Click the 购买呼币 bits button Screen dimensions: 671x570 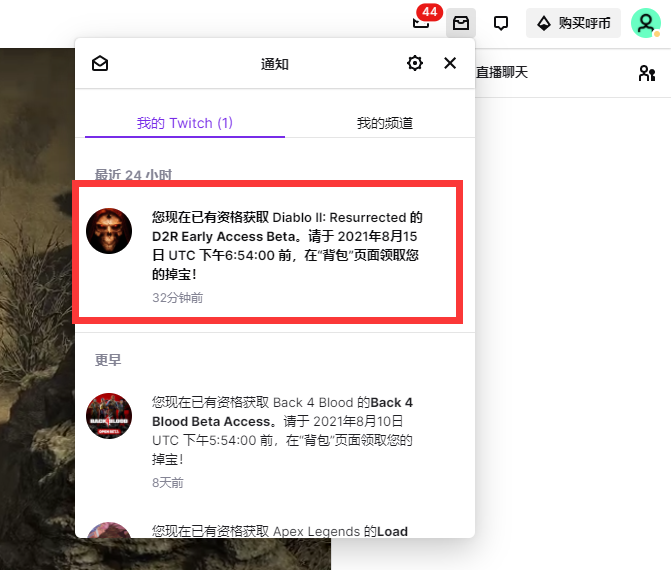[x=573, y=23]
